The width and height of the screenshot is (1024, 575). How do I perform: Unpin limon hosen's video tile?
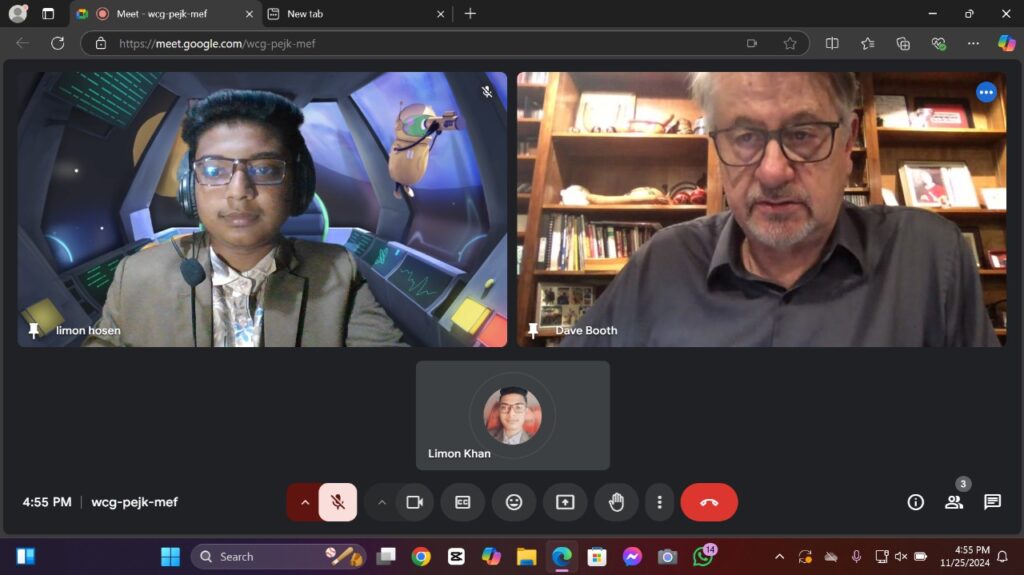[34, 330]
